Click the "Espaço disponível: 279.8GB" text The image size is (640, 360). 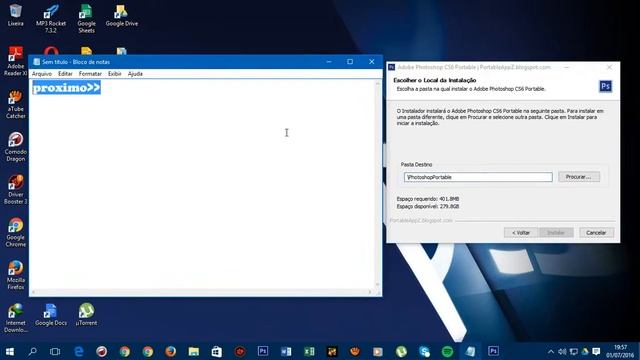[x=428, y=207]
